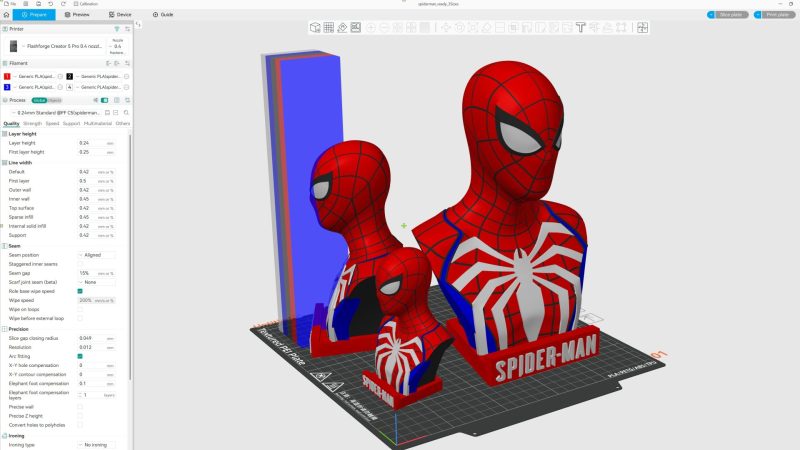Viewport: 800px width, 450px height.
Task: Toggle the advanced mode switch in Process header
Action: 104,101
